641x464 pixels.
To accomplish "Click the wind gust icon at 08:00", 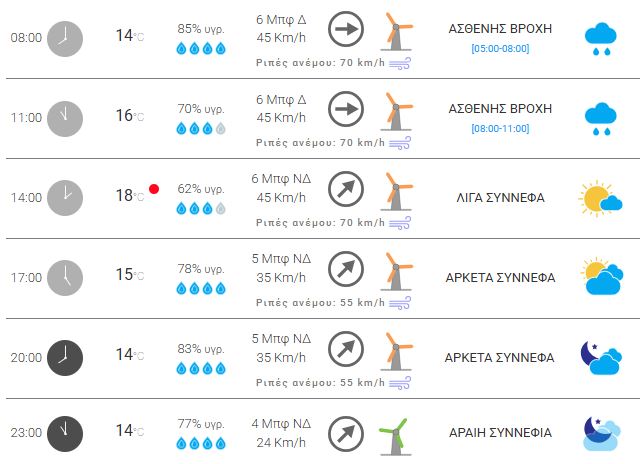I will coord(402,63).
